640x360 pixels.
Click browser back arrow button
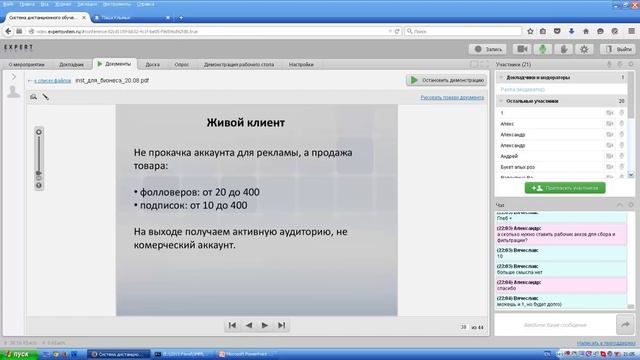[8, 31]
